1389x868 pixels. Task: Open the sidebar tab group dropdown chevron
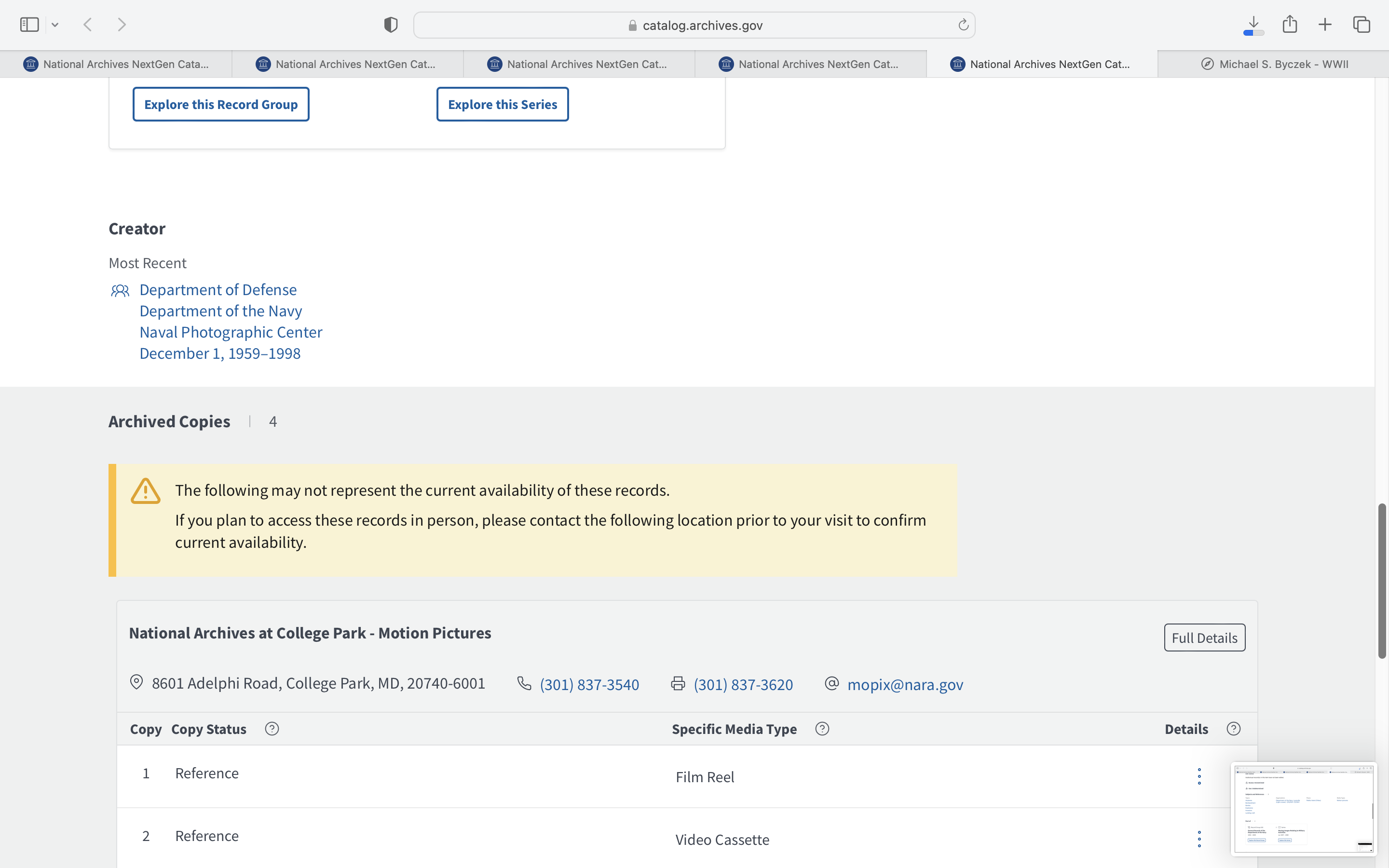[55, 25]
